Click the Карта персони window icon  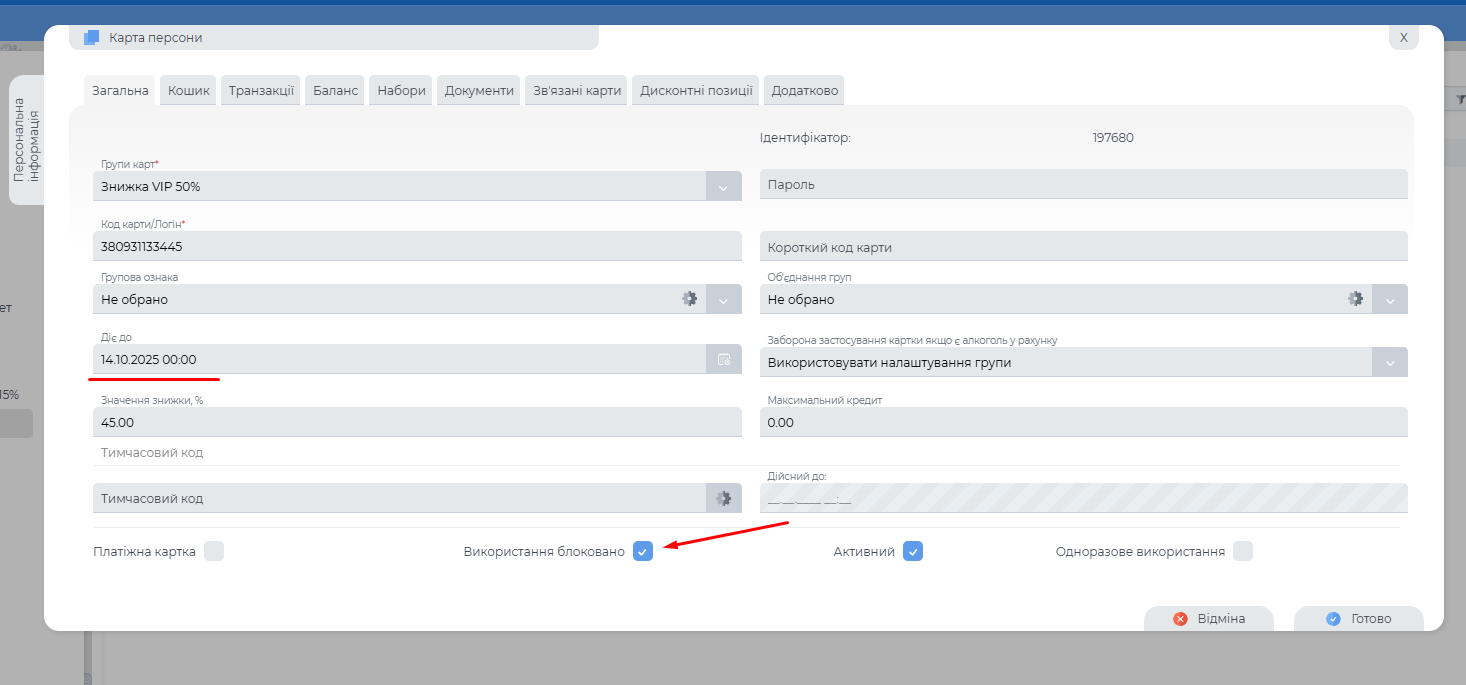[92, 38]
